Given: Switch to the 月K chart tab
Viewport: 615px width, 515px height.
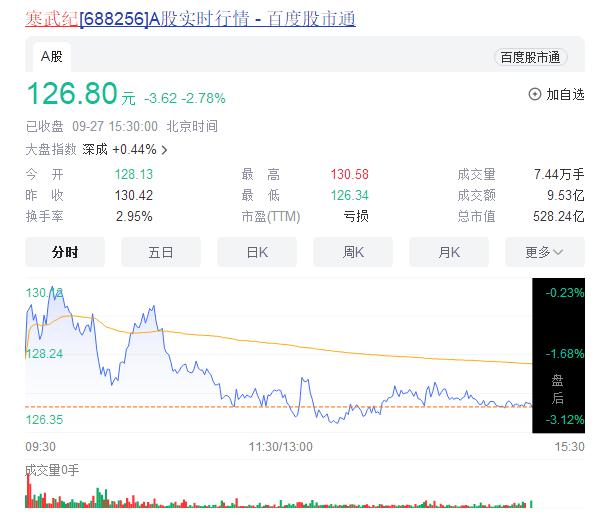Looking at the screenshot, I should 449,252.
